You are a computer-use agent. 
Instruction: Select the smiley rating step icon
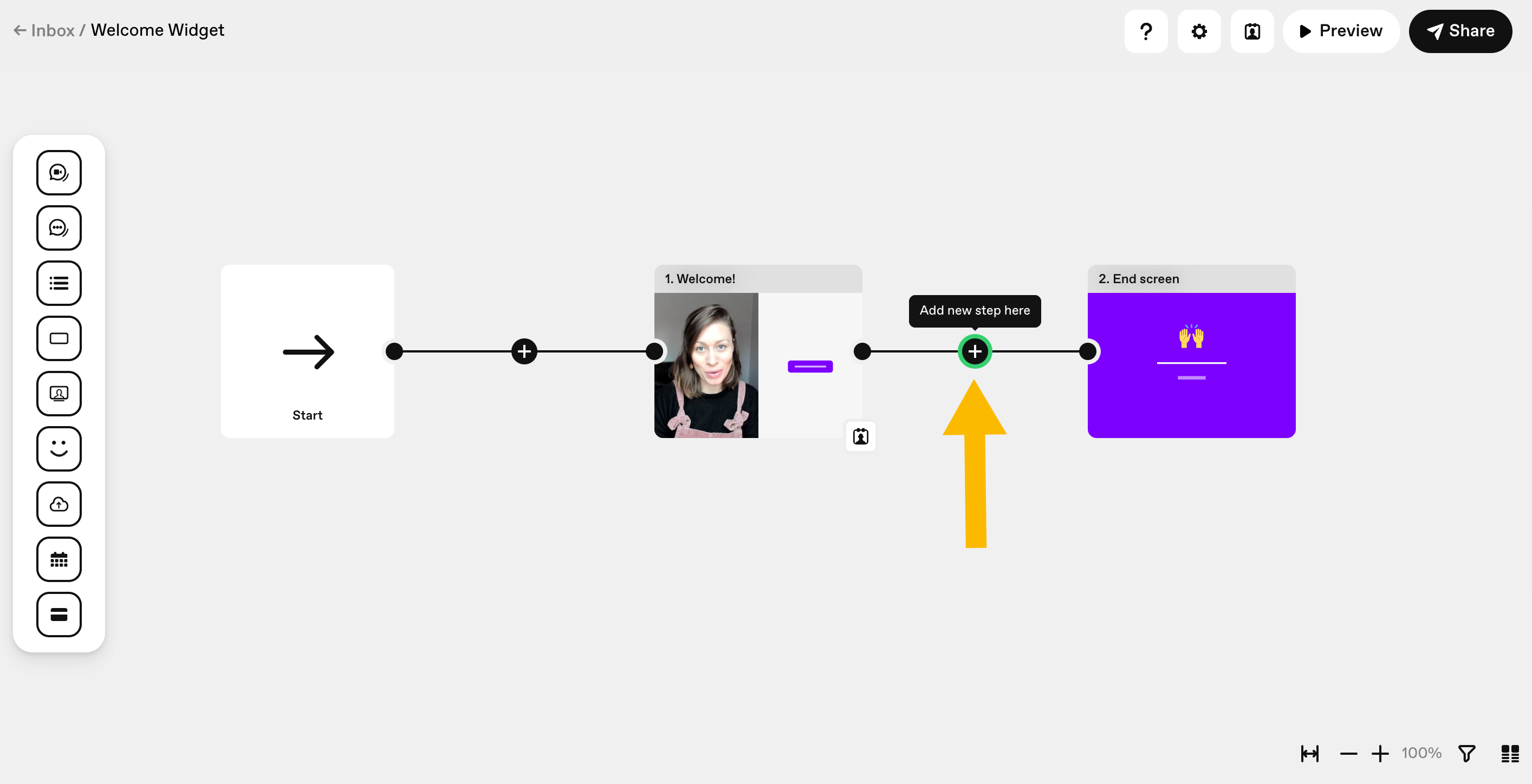59,449
